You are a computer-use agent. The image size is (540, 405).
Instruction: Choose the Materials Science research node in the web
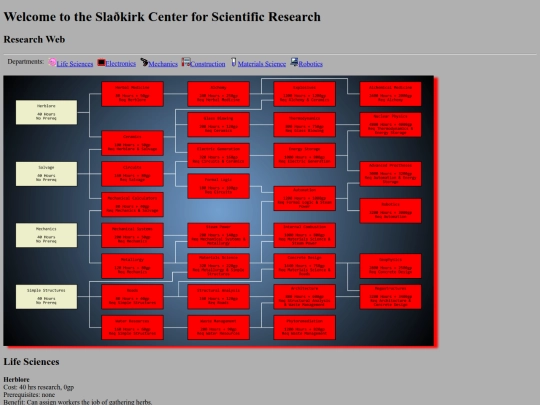coord(219,266)
